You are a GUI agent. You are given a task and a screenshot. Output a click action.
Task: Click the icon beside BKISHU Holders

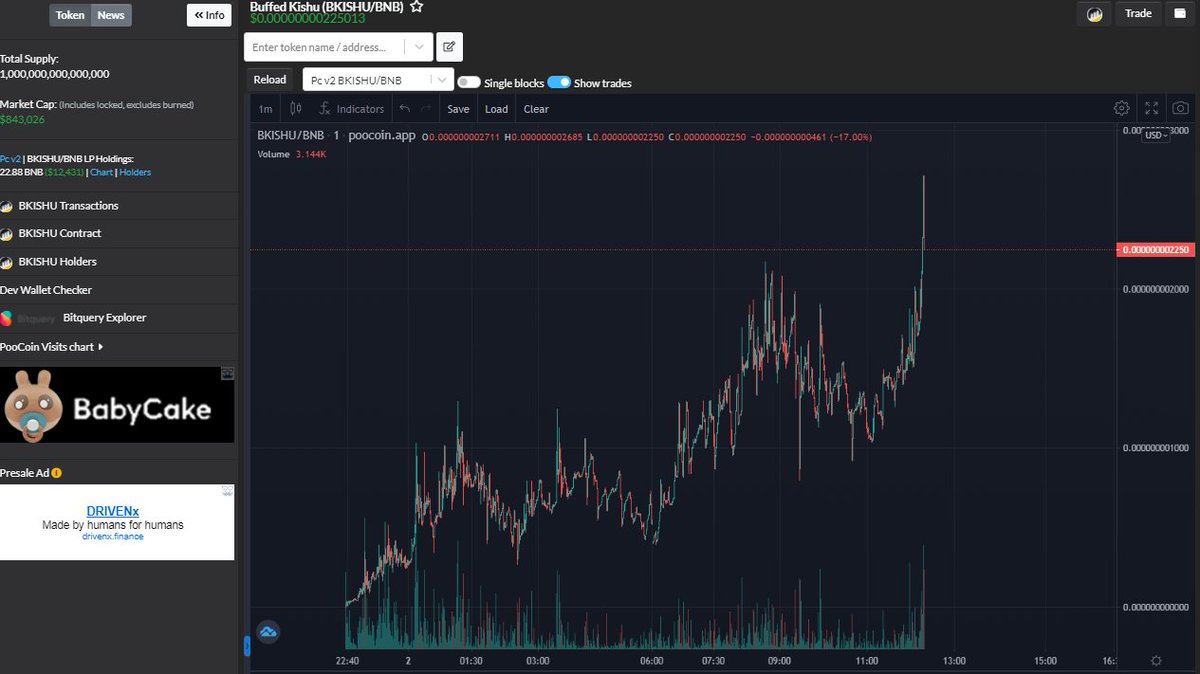click(7, 261)
